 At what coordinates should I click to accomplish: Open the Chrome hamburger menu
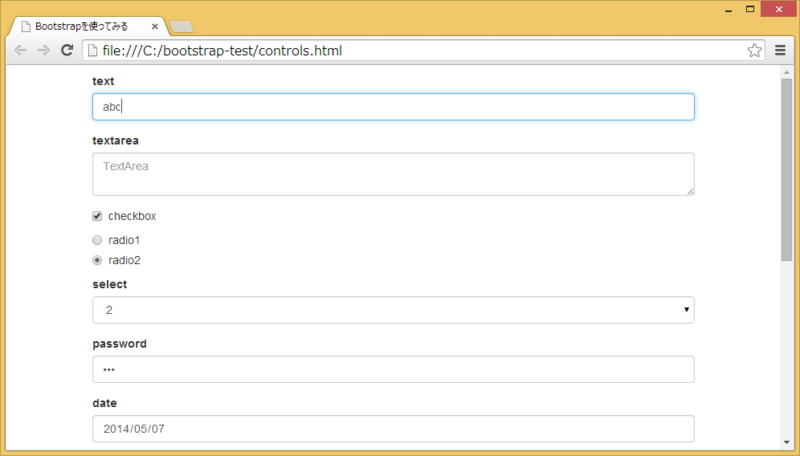click(780, 50)
